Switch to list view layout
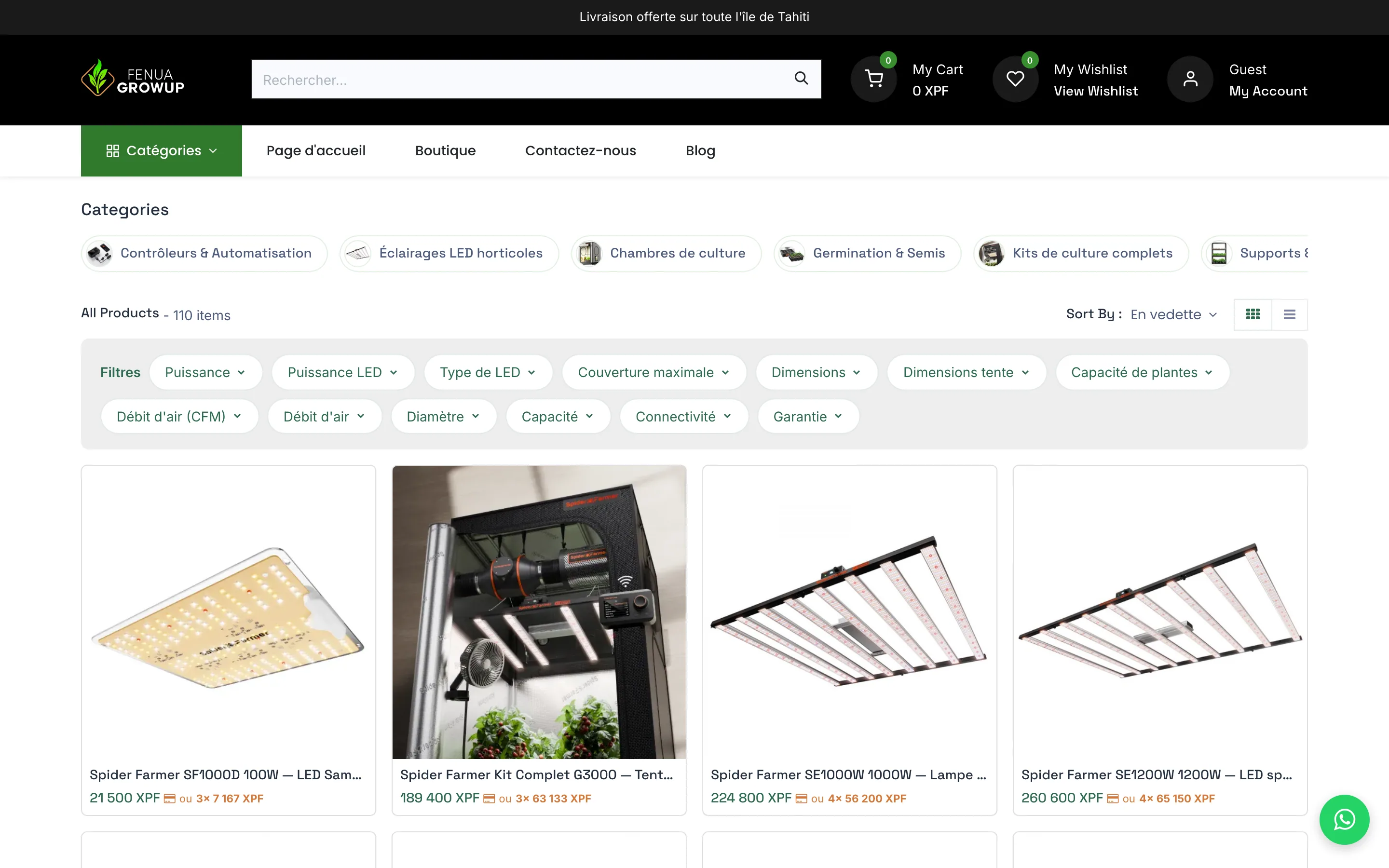Screen dimensions: 1389x868 (1290, 314)
